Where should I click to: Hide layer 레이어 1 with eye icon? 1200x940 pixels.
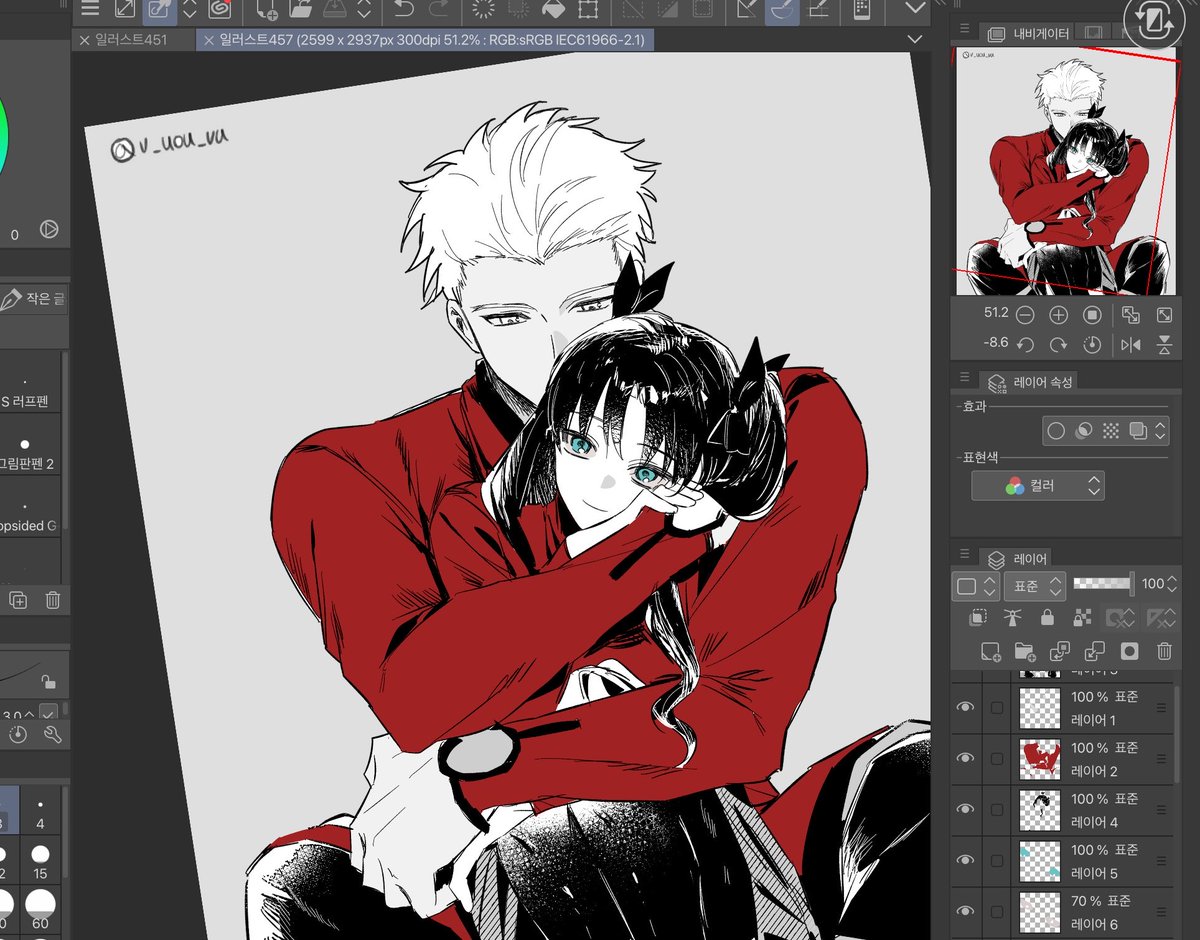[x=965, y=707]
